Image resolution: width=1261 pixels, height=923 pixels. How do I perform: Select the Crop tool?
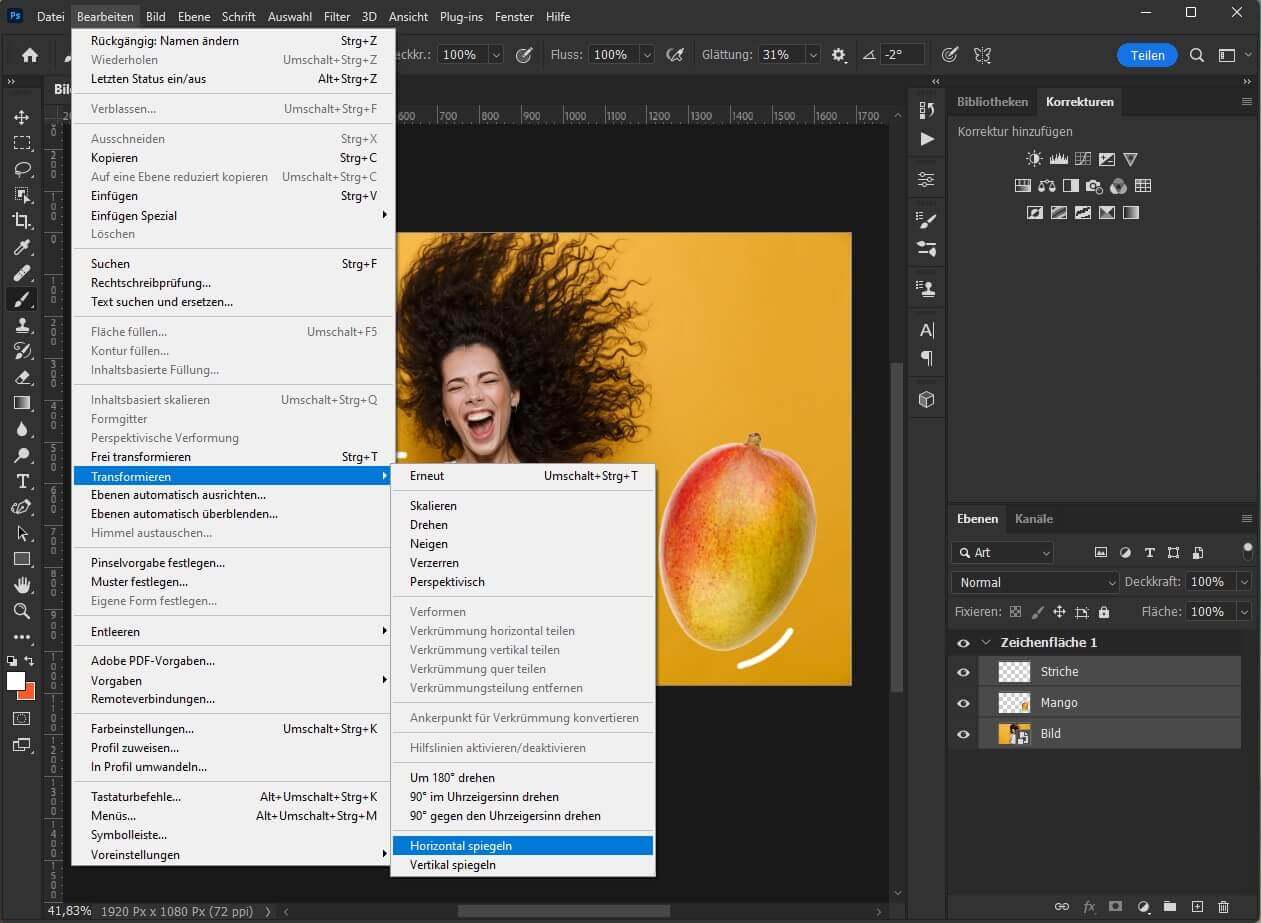click(x=22, y=221)
